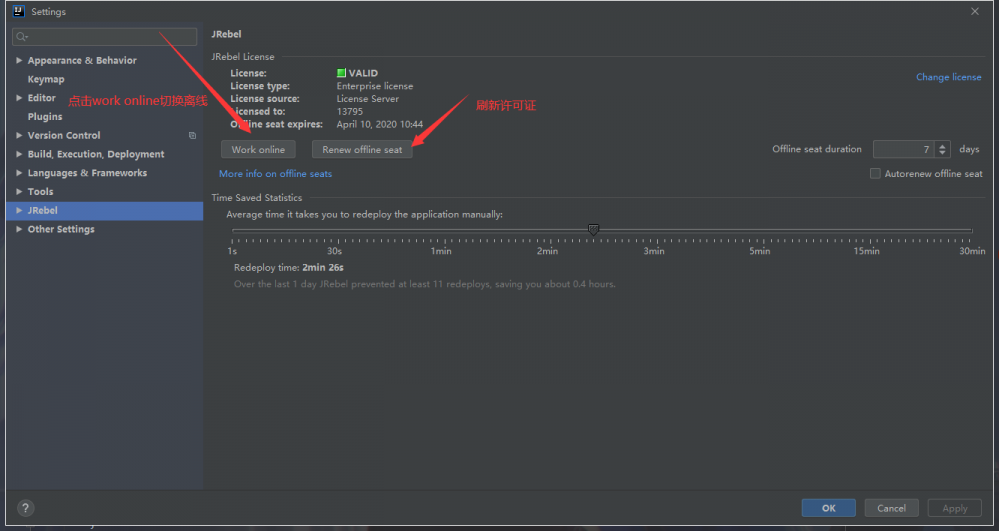
Task: Click the expiry date "April 10, 2020 10:44"
Action: click(x=380, y=124)
